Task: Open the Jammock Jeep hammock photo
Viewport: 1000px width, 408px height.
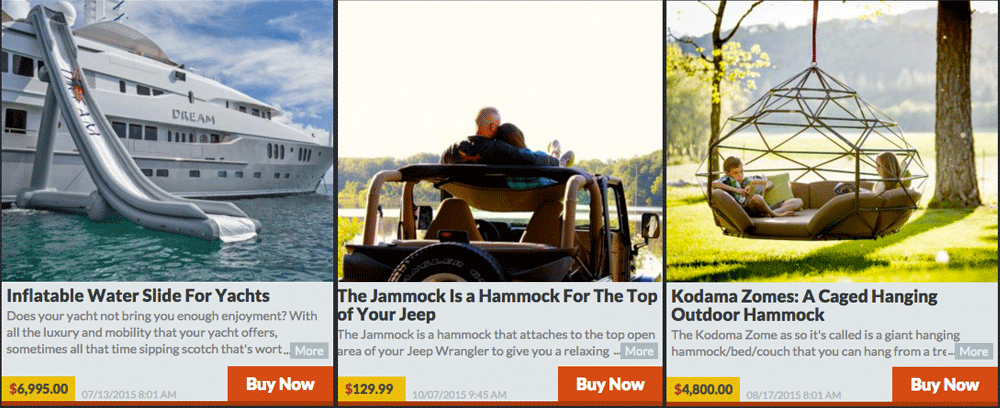Action: tap(500, 141)
